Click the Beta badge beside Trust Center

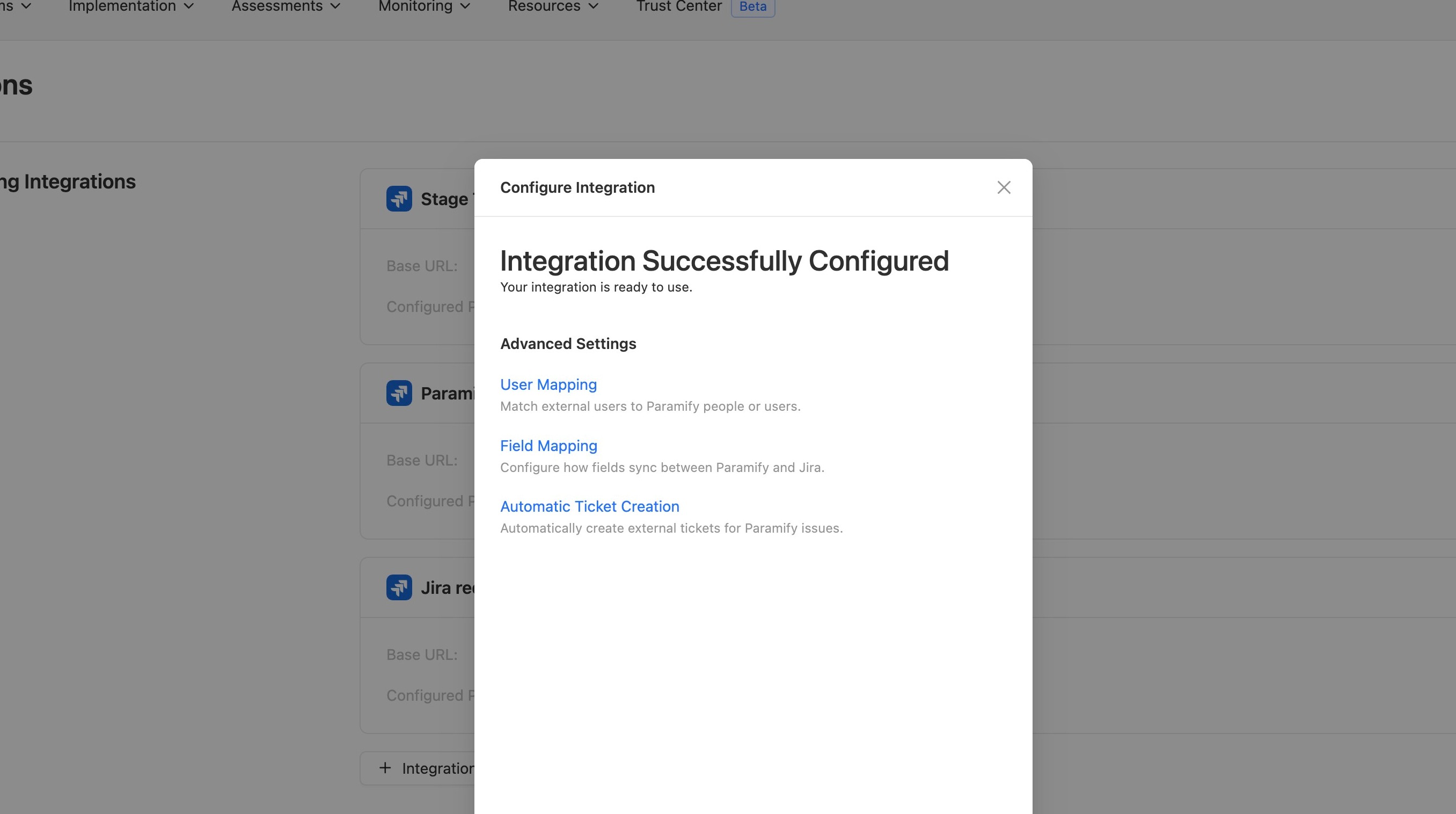point(753,7)
